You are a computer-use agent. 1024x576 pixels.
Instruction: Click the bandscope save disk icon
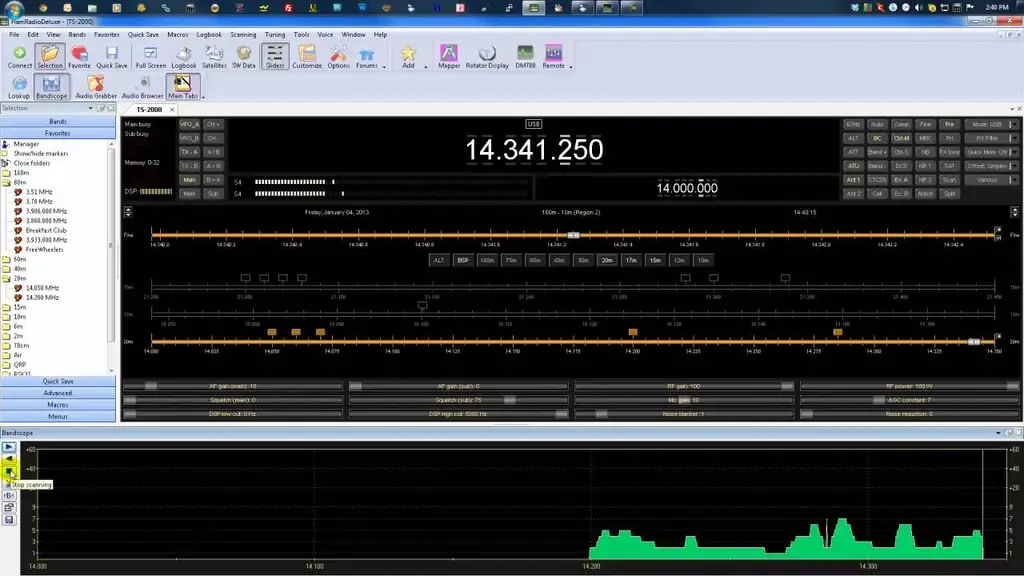click(9, 520)
